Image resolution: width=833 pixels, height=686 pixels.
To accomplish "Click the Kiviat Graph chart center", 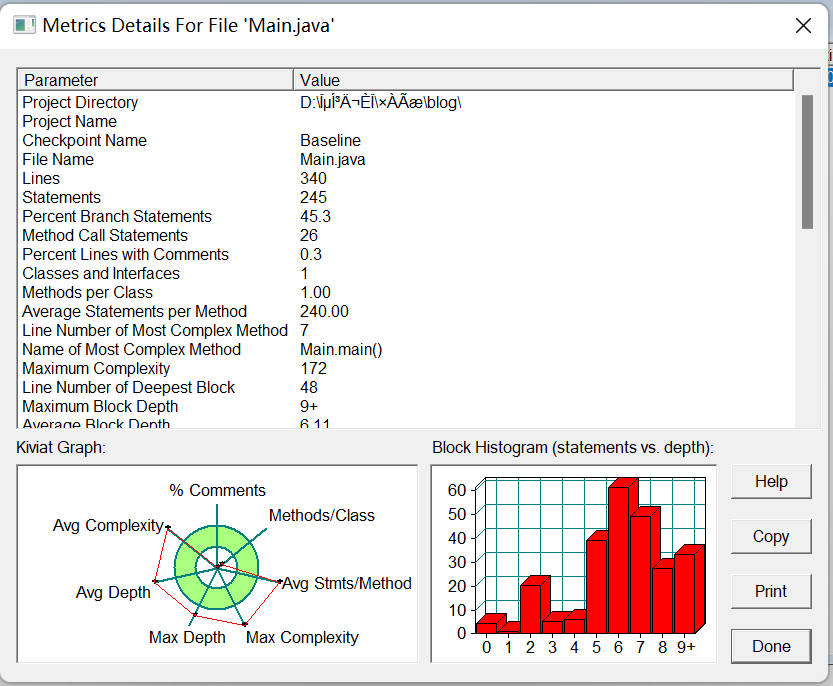I will point(217,567).
